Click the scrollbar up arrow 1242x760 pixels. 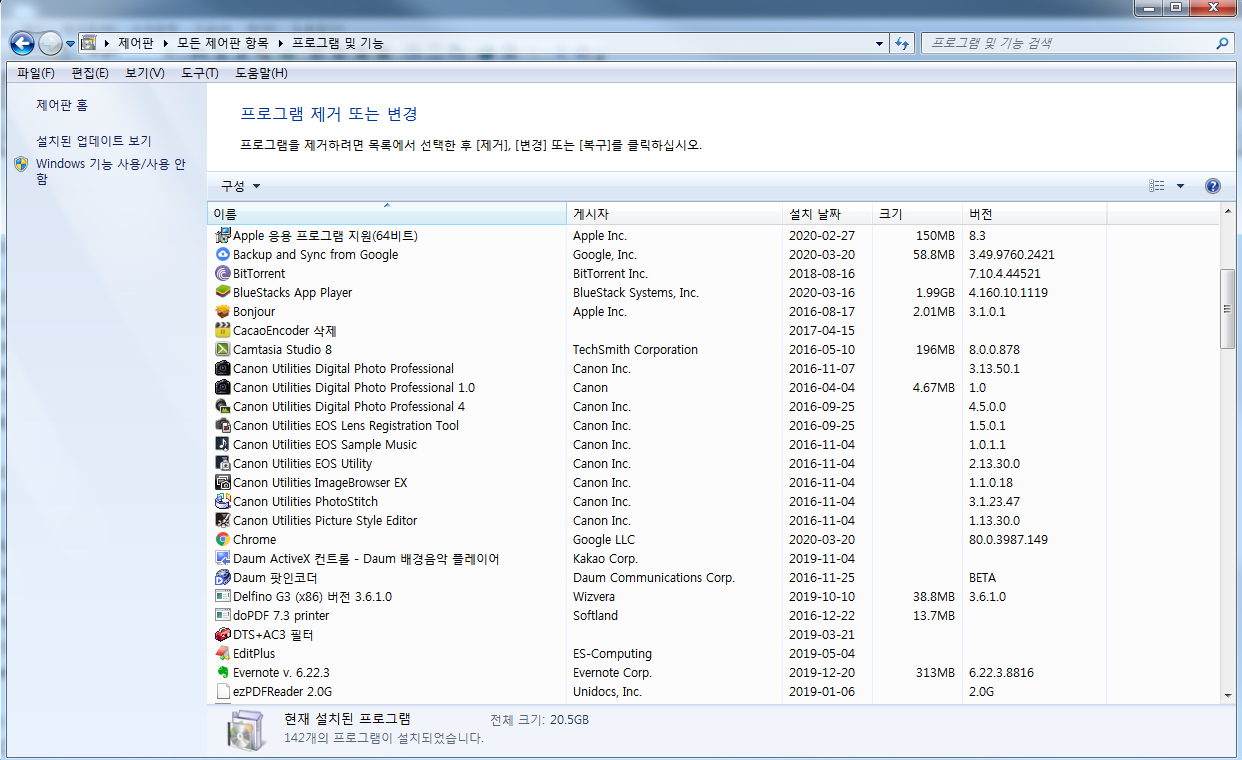coord(1228,213)
